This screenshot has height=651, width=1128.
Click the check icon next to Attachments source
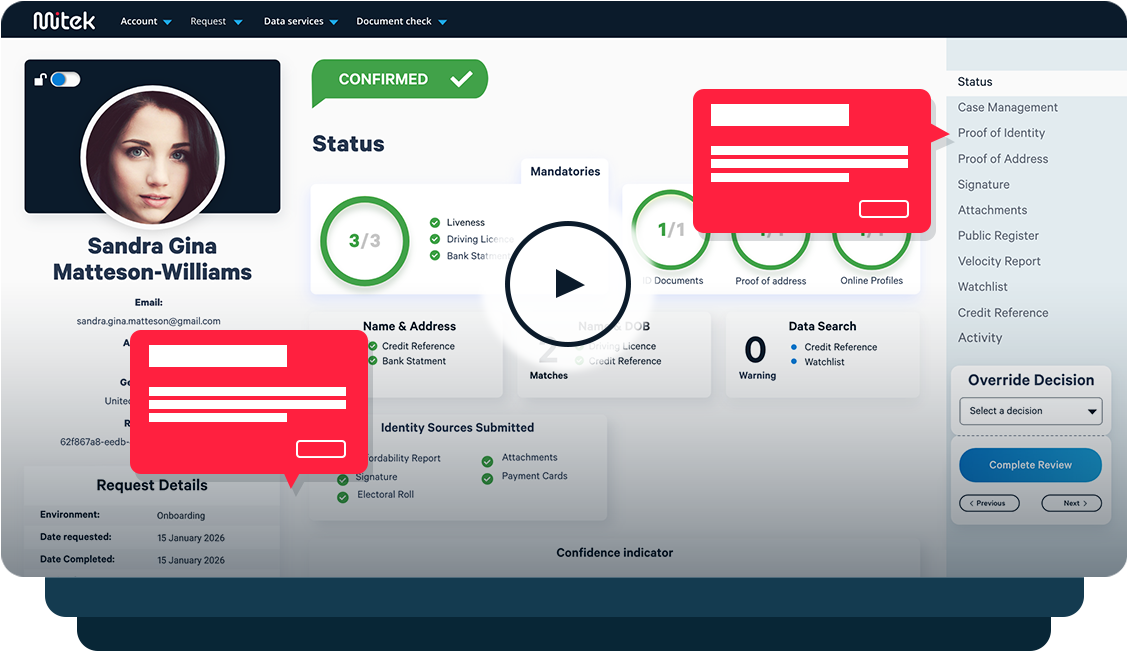[487, 461]
